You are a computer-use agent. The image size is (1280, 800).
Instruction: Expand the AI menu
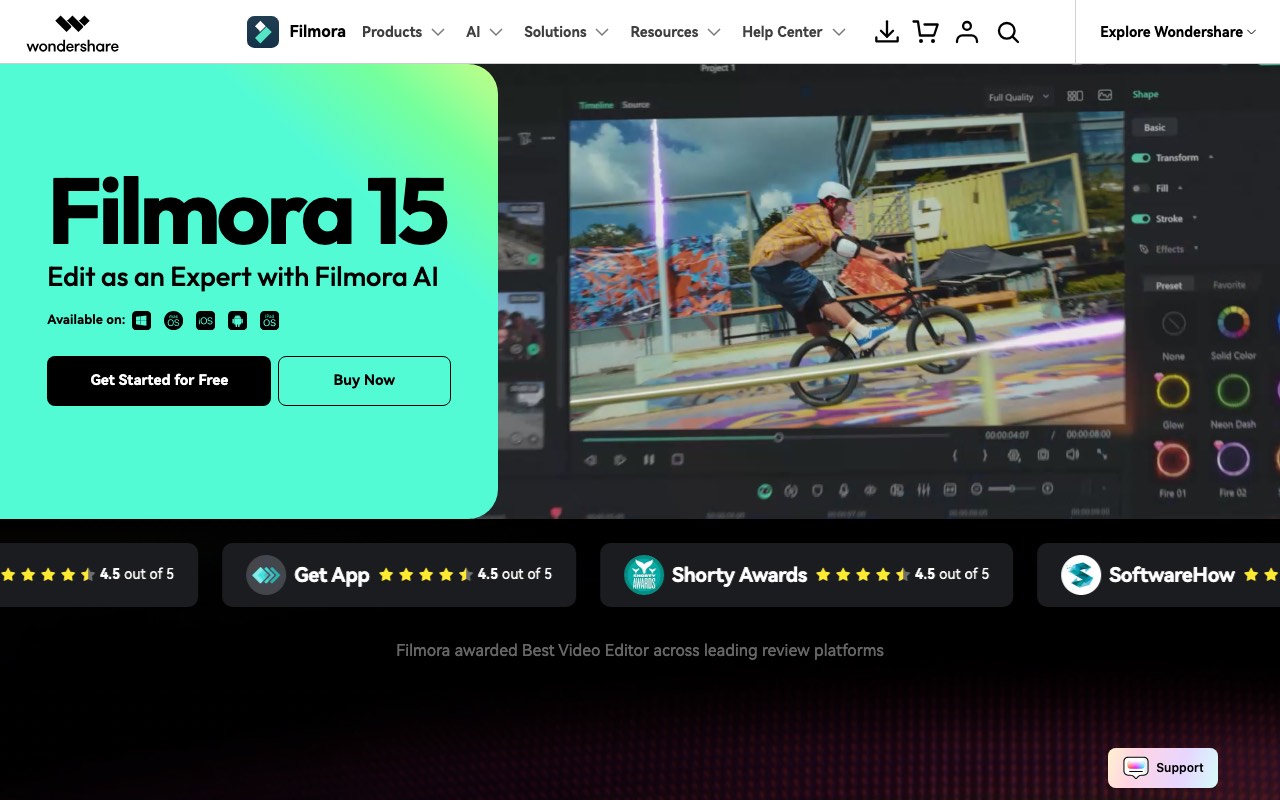click(484, 32)
